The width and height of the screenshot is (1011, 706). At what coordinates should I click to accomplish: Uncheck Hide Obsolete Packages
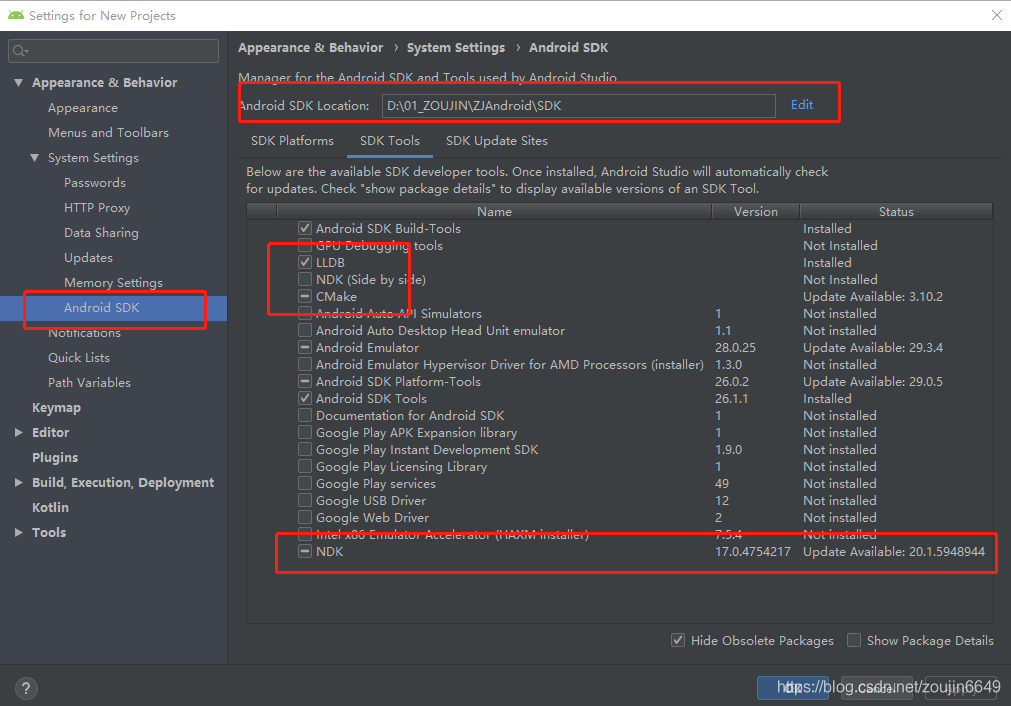point(678,640)
